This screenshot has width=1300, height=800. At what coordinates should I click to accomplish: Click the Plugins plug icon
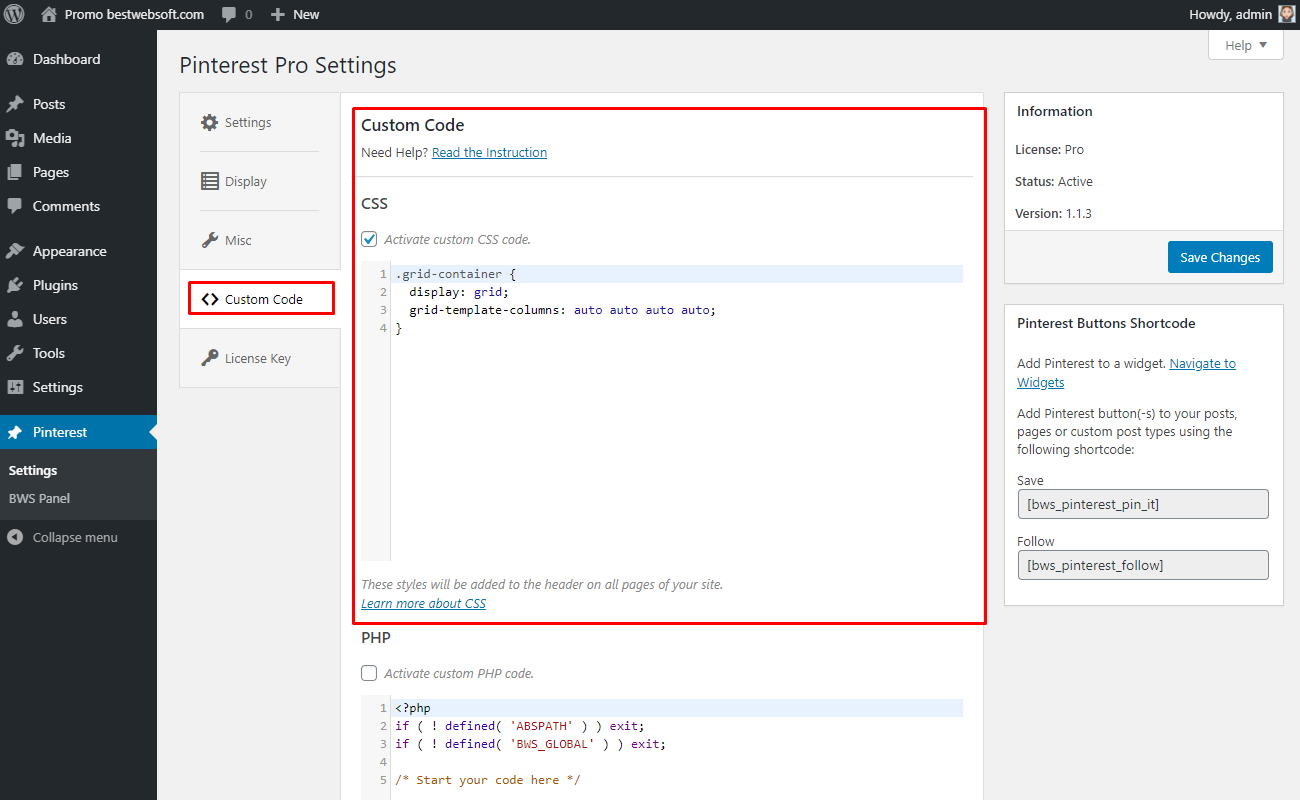15,285
